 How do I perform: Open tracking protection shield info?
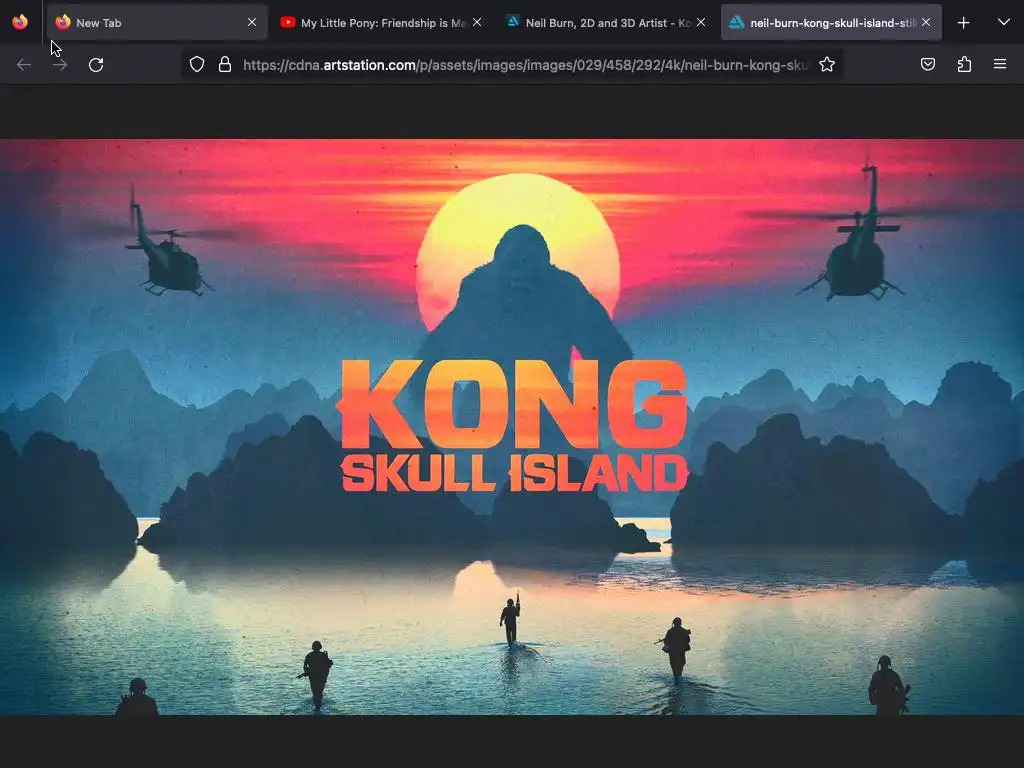[x=197, y=64]
